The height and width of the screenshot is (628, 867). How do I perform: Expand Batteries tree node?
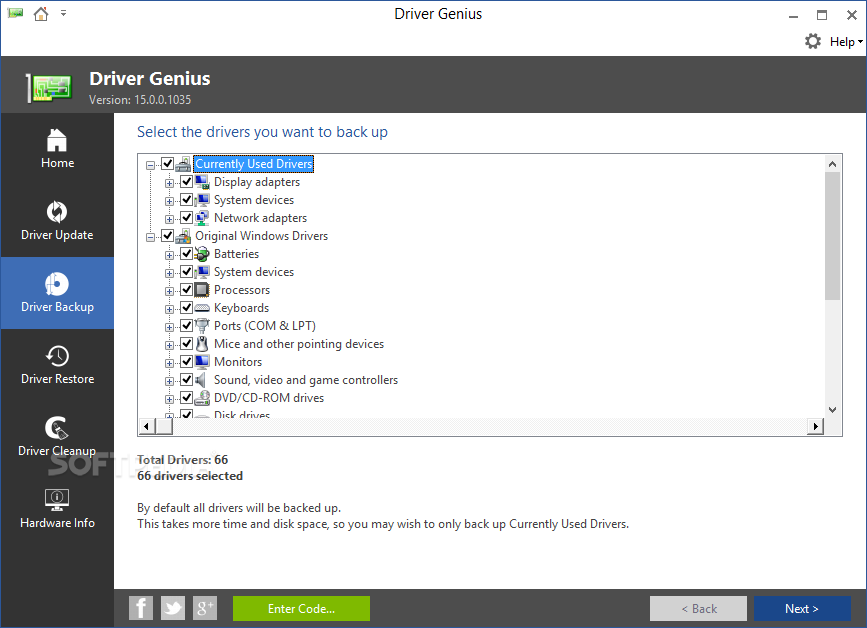tap(169, 255)
